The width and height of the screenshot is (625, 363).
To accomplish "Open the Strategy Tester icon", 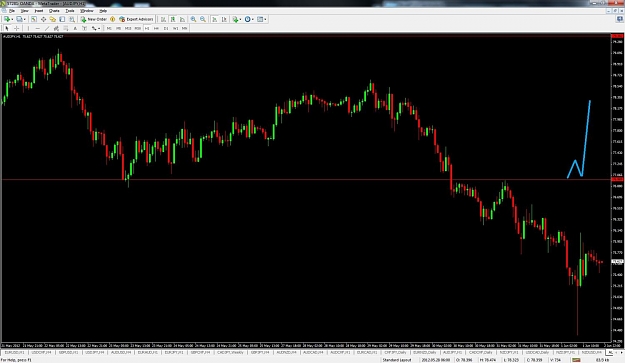I will coord(72,19).
